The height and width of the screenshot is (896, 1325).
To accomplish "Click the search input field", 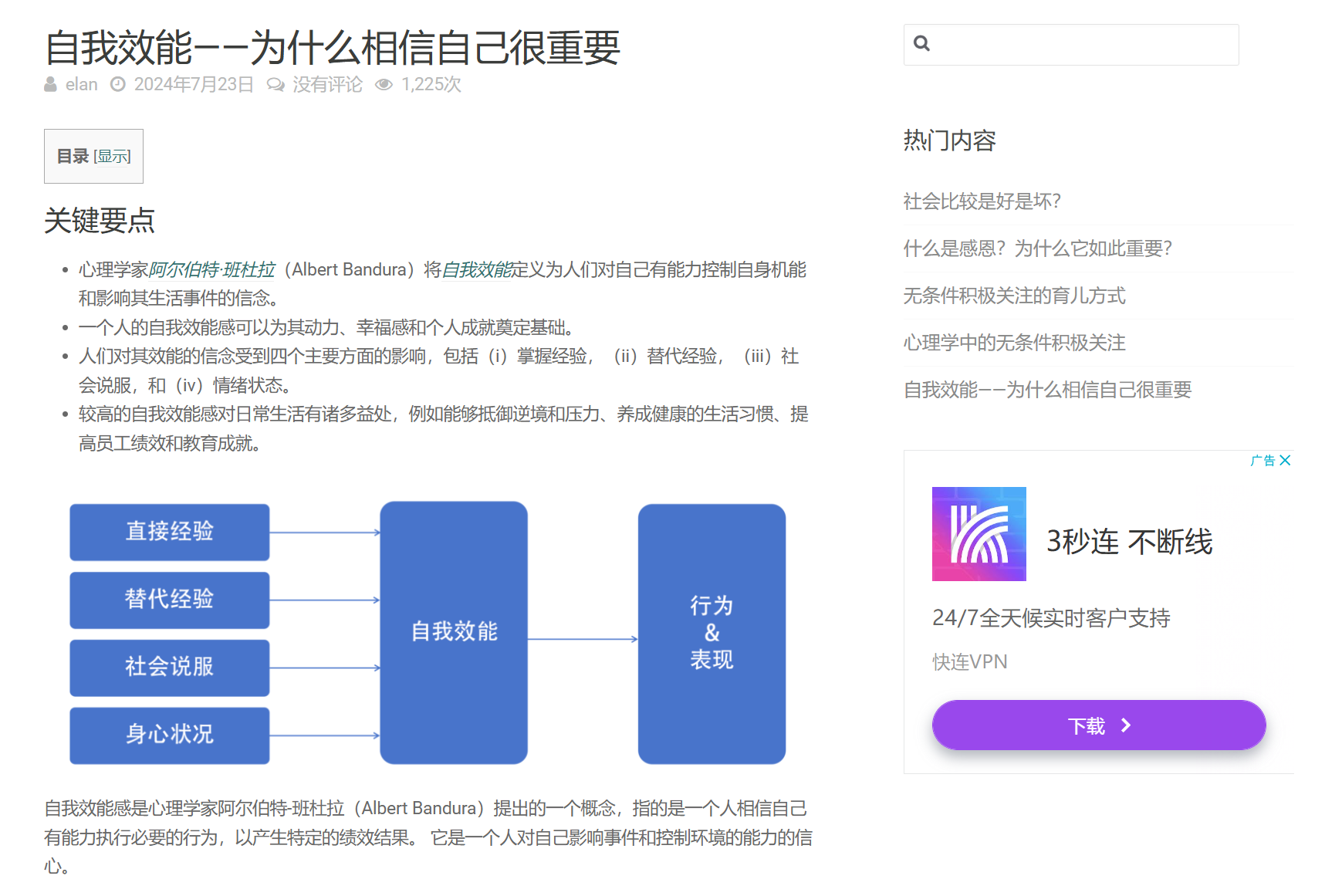I will [1080, 45].
